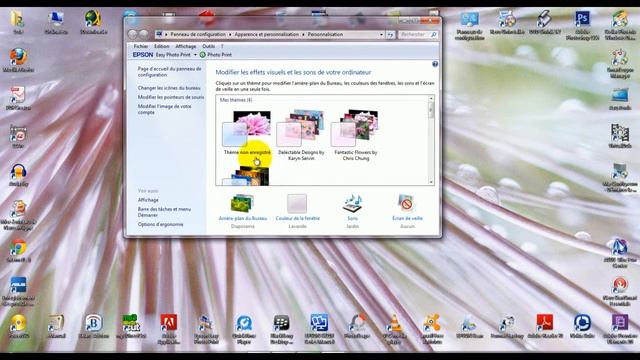Screen dimensions: 640x360
Task: Open the Outils menu
Action: (209, 47)
